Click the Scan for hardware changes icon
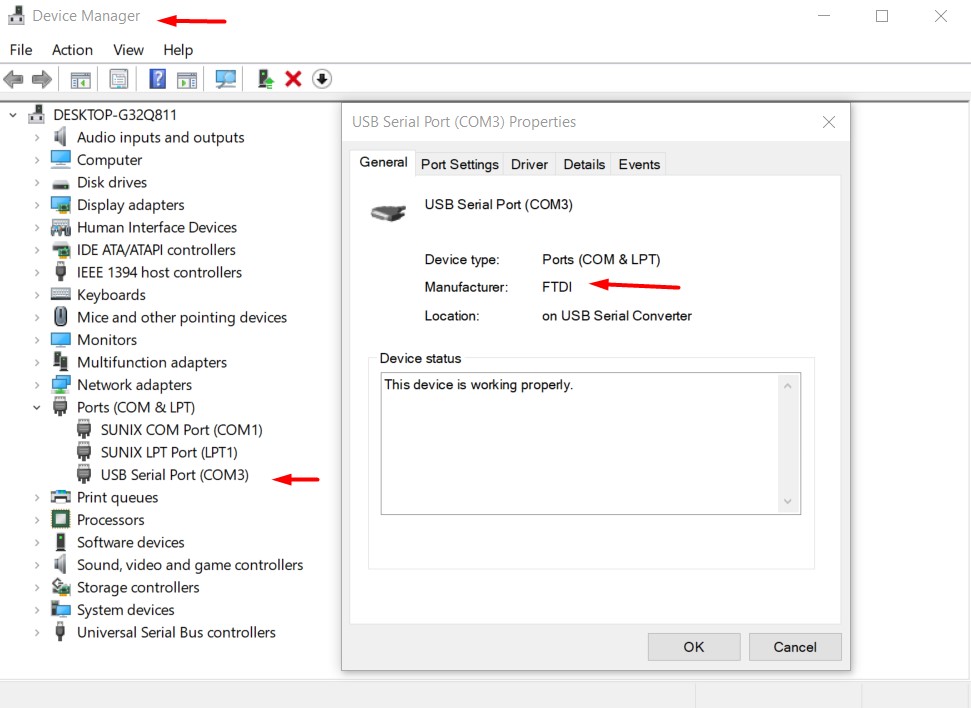971x708 pixels. [226, 79]
